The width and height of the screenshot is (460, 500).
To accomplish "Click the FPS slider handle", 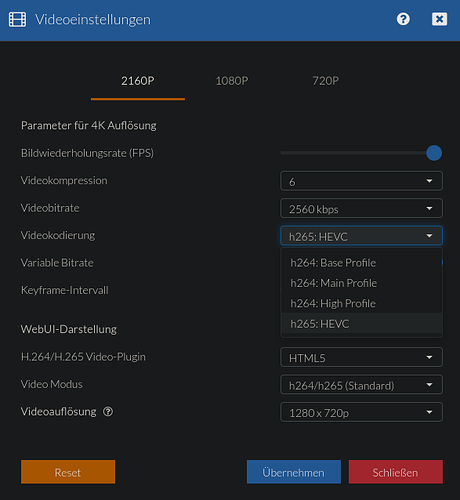I will [x=434, y=153].
